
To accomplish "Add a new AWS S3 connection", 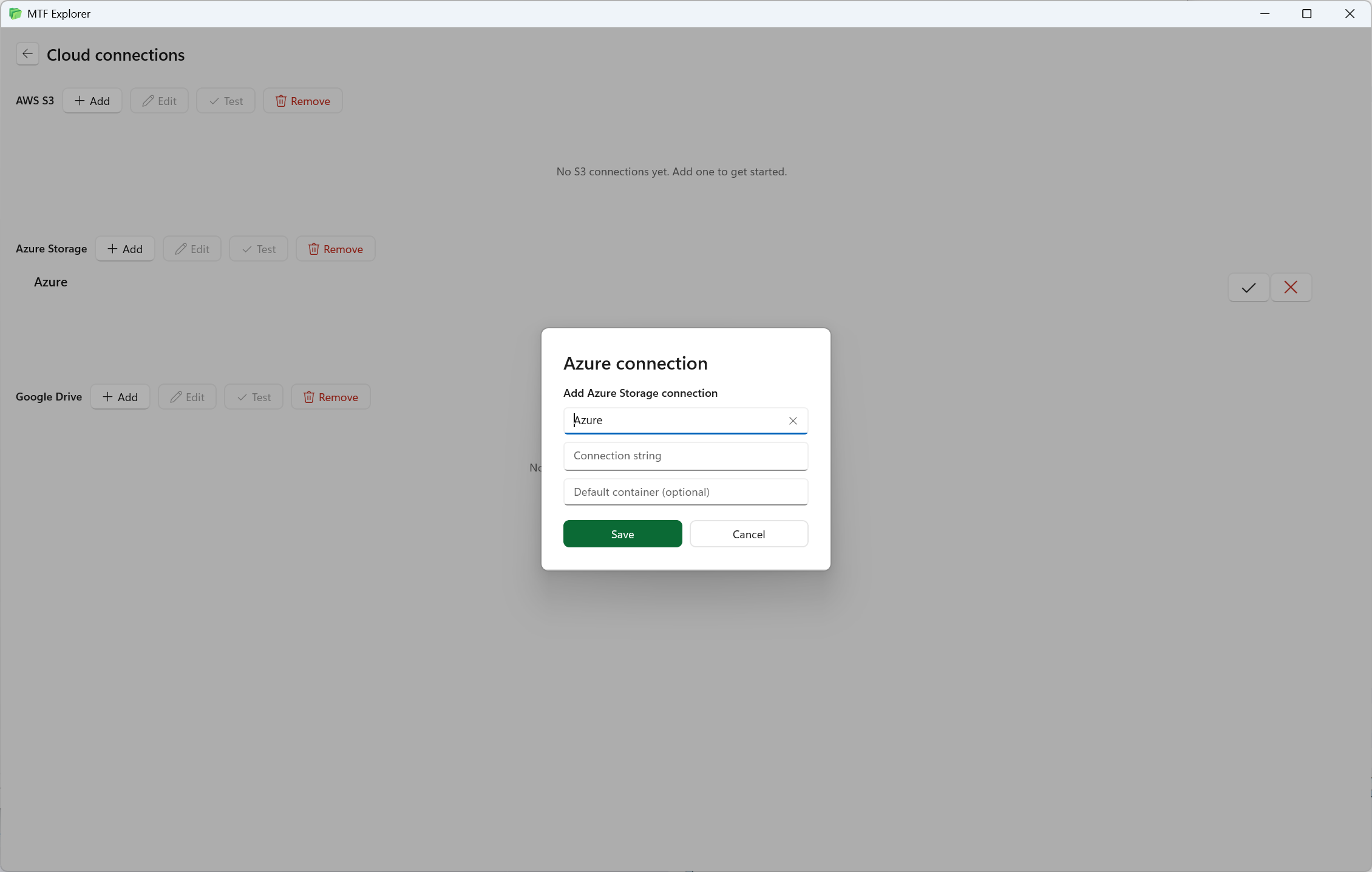I will (x=92, y=101).
